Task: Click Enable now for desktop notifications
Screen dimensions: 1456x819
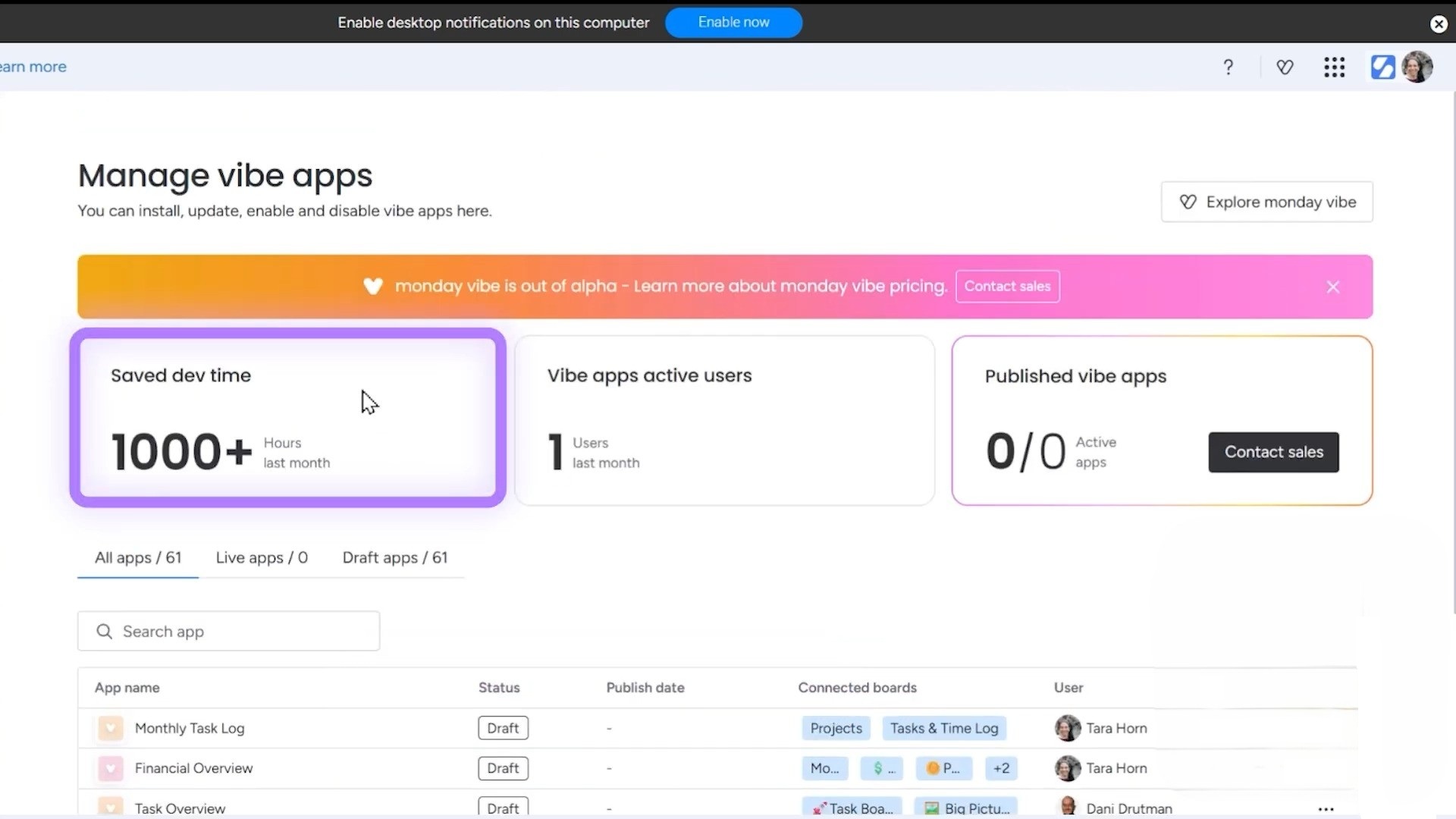Action: pos(733,22)
